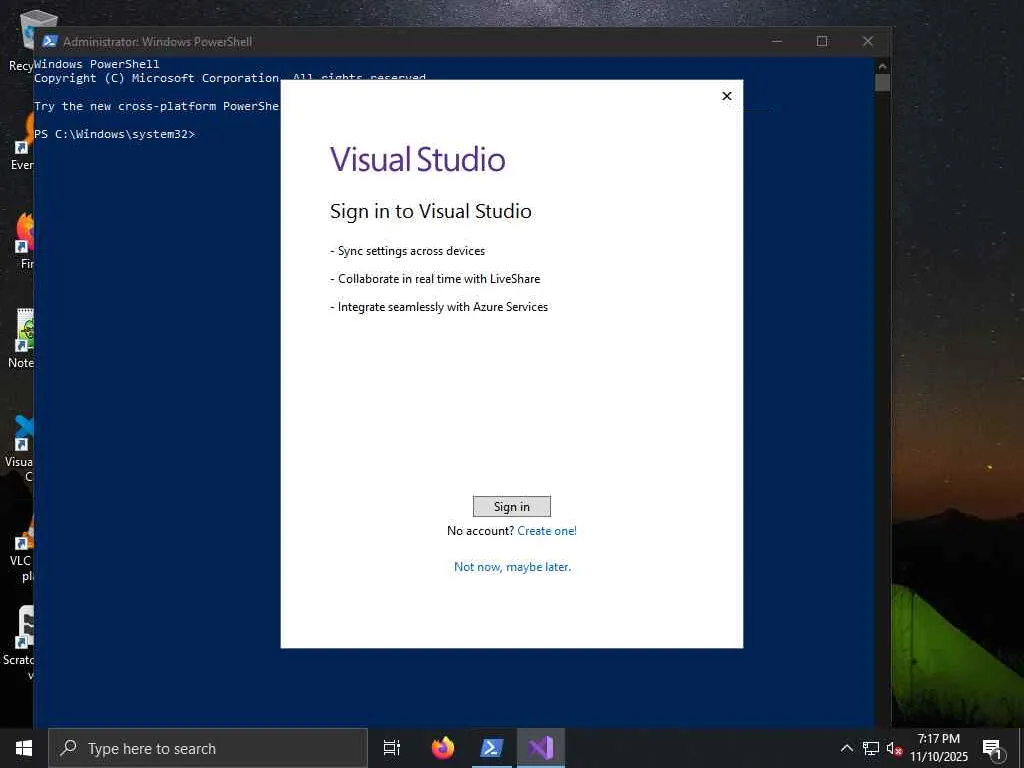Close the Visual Studio sign-in dialog
Viewport: 1024px width, 768px height.
pyautogui.click(x=726, y=96)
